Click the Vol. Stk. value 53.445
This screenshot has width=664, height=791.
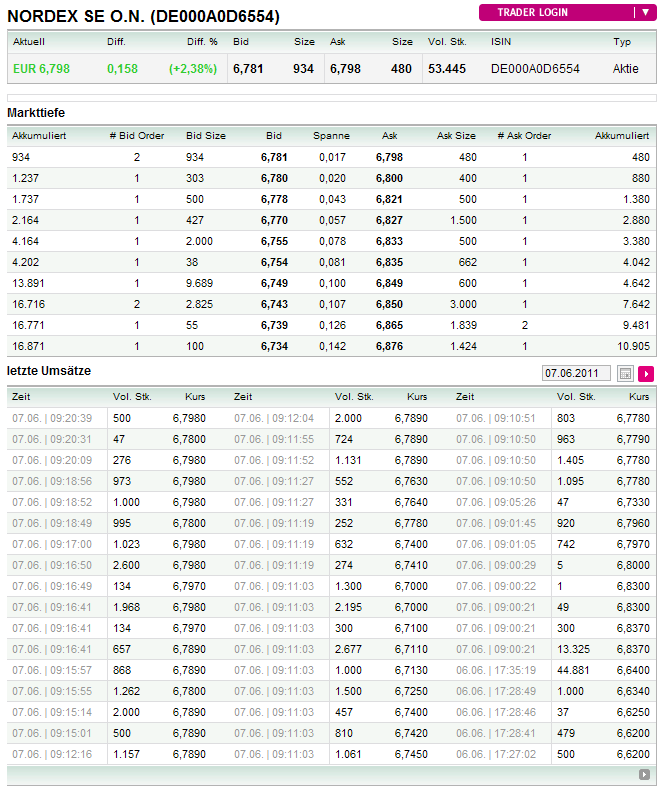tap(447, 69)
